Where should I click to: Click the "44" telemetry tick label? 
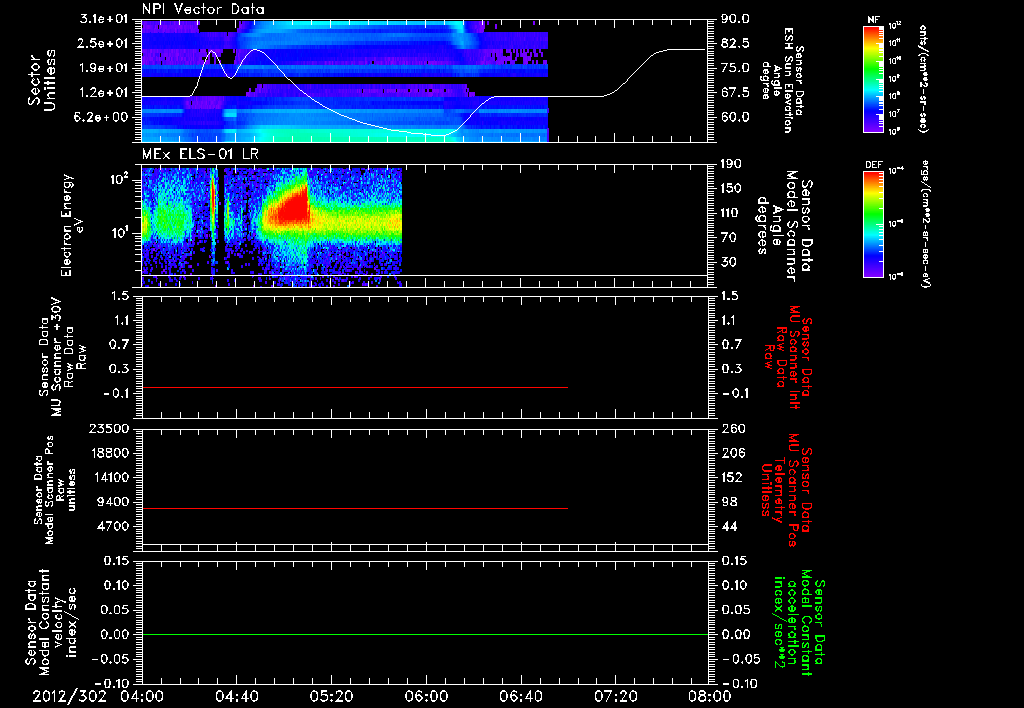click(728, 526)
